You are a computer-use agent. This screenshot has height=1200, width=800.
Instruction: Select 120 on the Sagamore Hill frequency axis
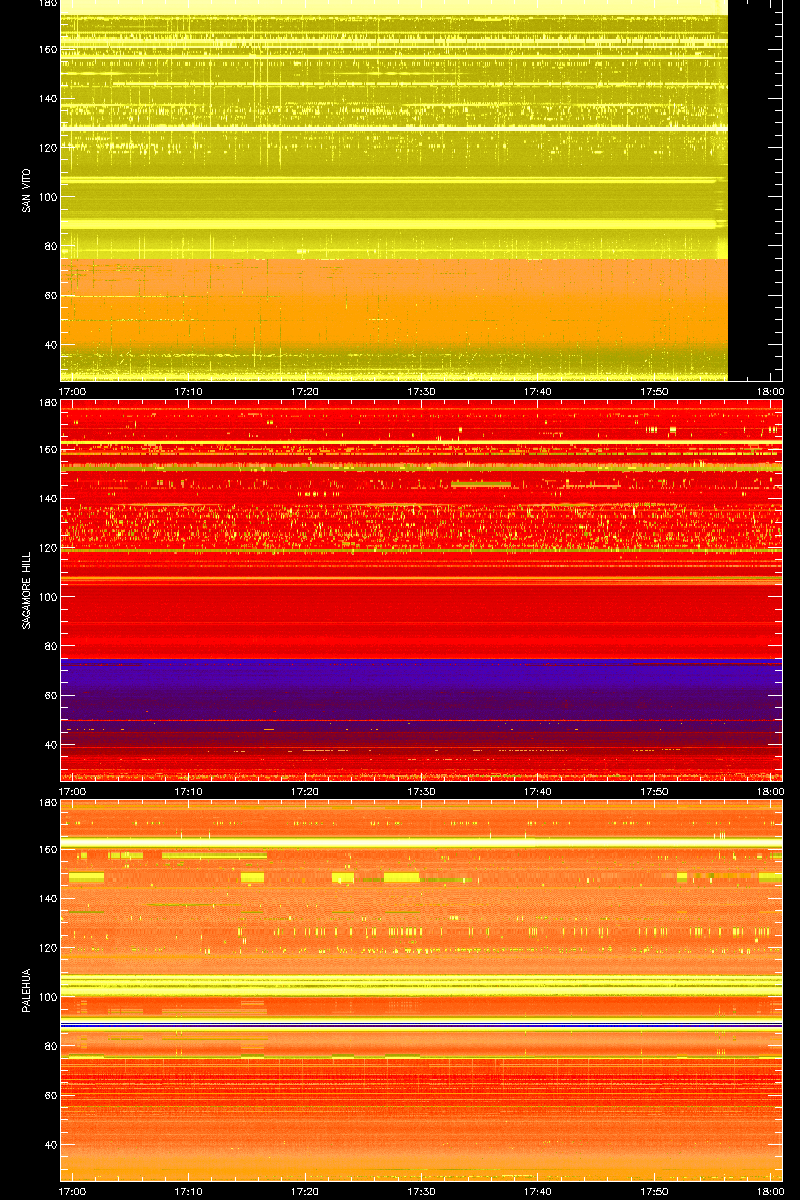[x=46, y=547]
